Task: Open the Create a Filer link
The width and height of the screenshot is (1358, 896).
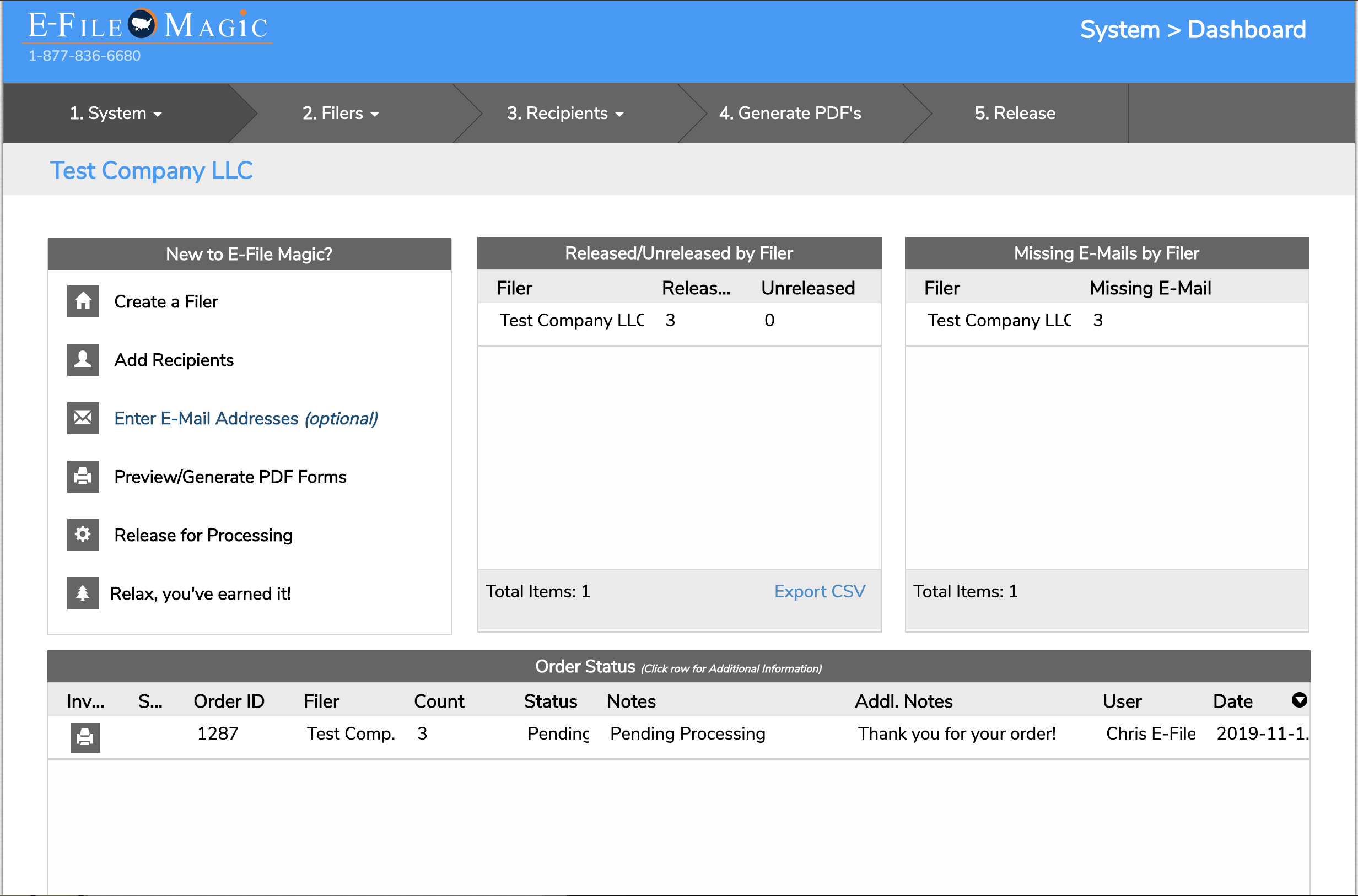Action: [166, 301]
